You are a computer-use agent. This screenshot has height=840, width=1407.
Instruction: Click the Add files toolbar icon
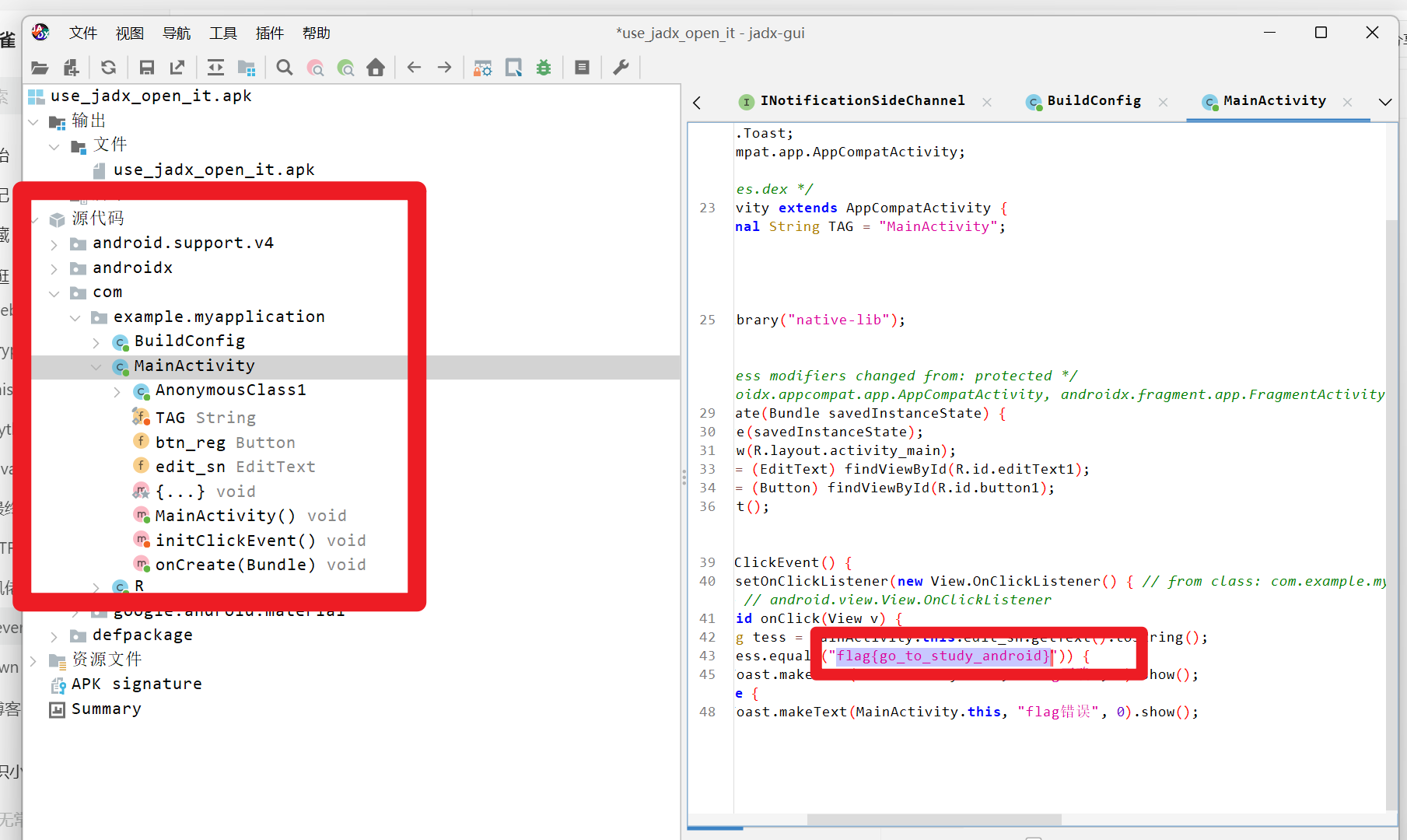pos(71,68)
